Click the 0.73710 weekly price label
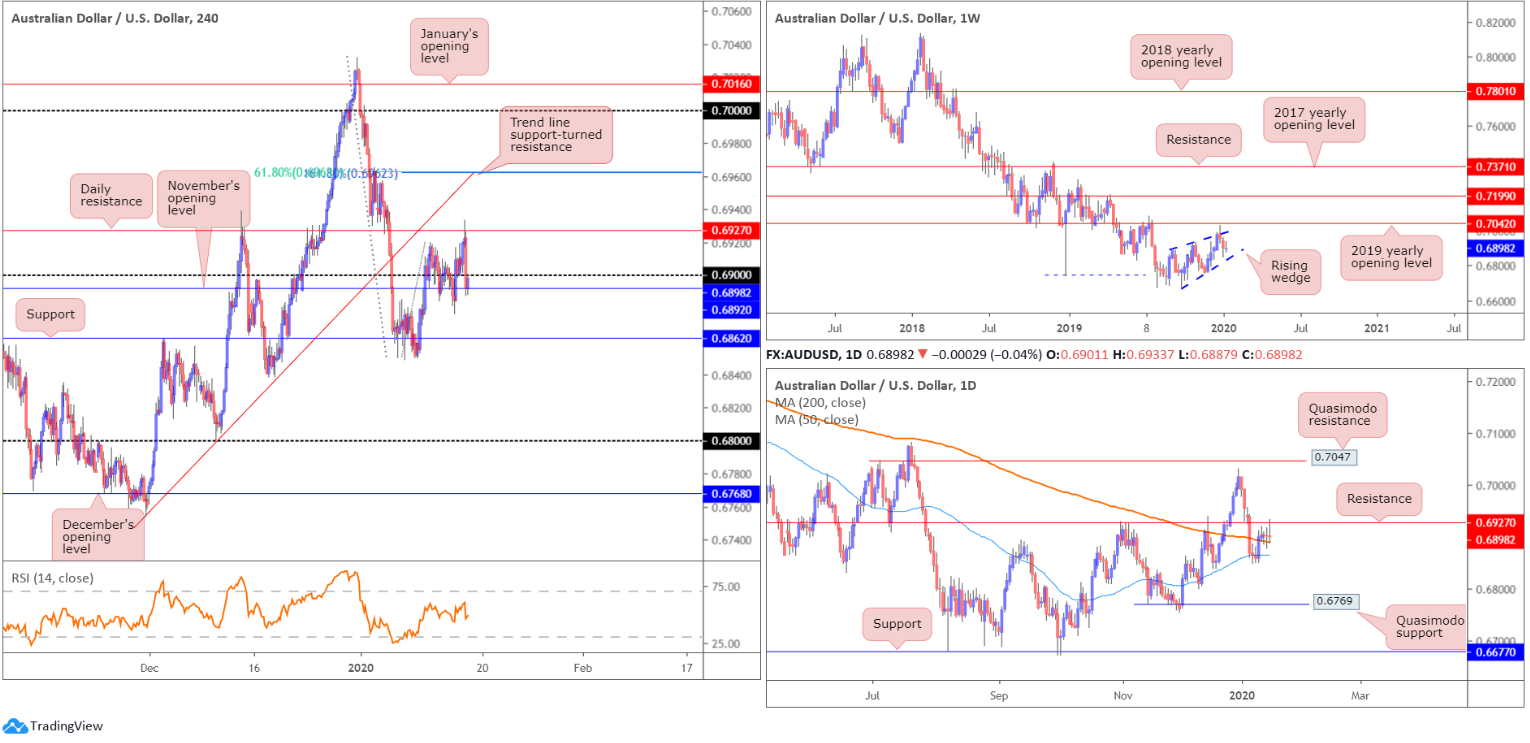This screenshot has width=1530, height=743. click(1496, 167)
